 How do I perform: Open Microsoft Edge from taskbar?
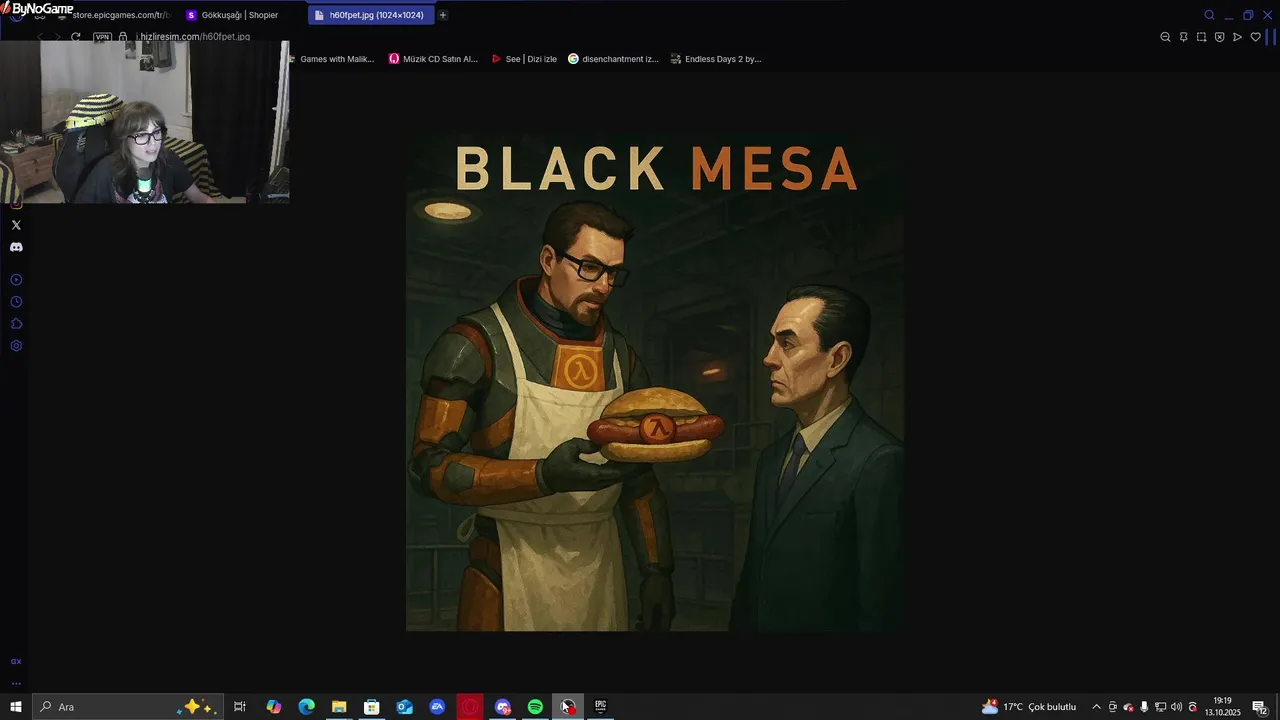[x=307, y=707]
